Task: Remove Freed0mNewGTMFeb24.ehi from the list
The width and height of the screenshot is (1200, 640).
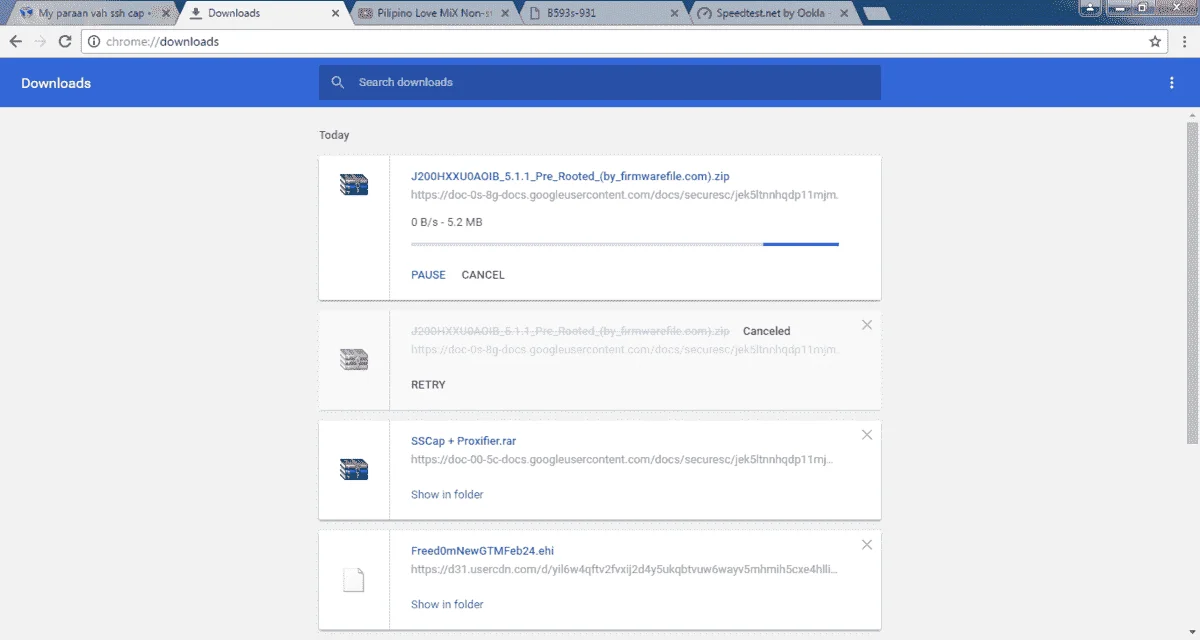Action: (867, 545)
